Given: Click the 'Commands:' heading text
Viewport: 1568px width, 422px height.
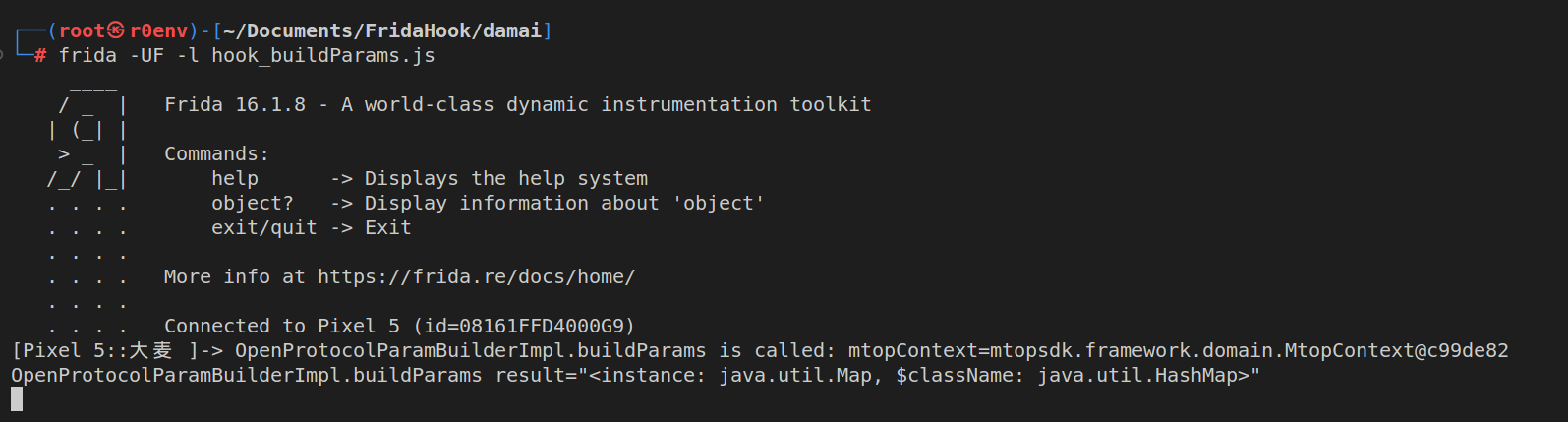Looking at the screenshot, I should pos(216,153).
